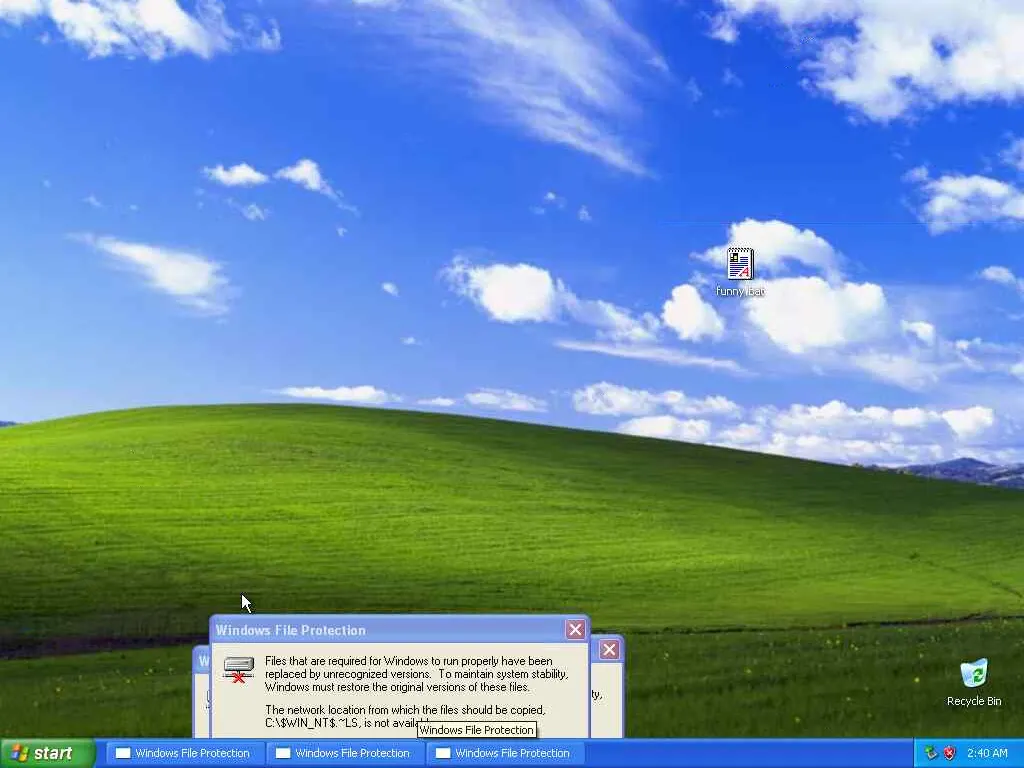Click the "Files that are required for Windows" message line
1024x768 pixels.
[x=409, y=661]
